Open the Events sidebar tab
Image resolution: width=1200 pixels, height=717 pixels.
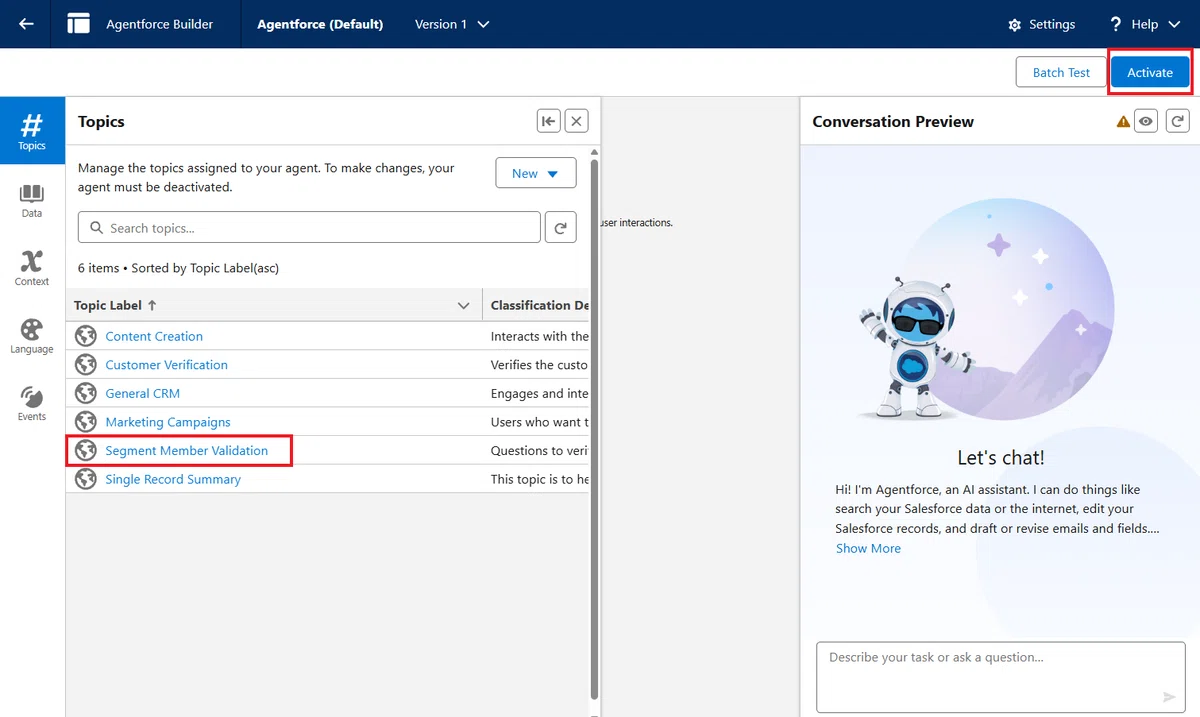(x=32, y=404)
